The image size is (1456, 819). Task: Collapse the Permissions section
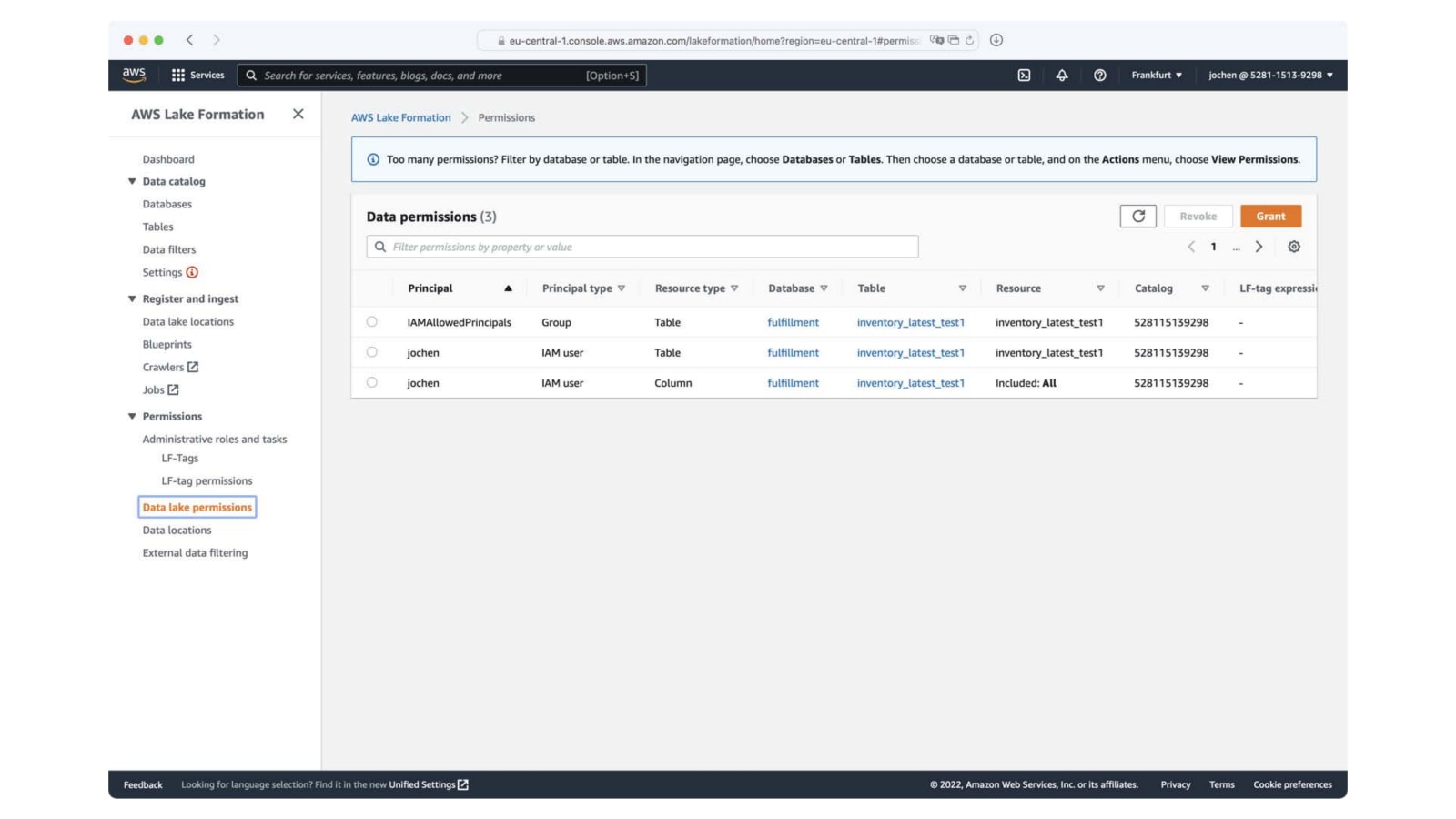[132, 416]
